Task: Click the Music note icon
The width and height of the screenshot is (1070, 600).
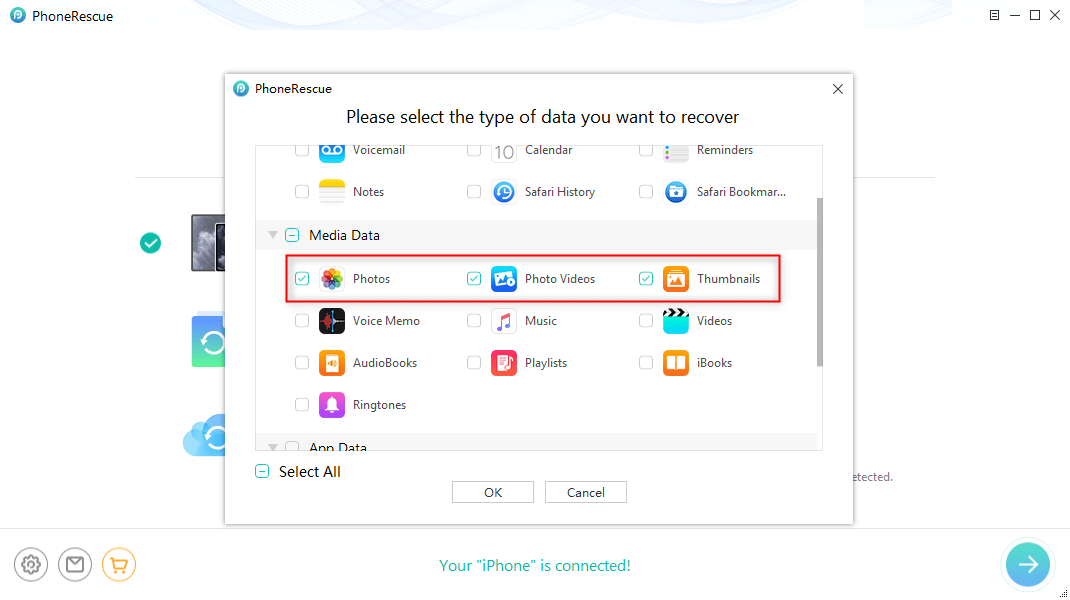Action: click(x=504, y=321)
